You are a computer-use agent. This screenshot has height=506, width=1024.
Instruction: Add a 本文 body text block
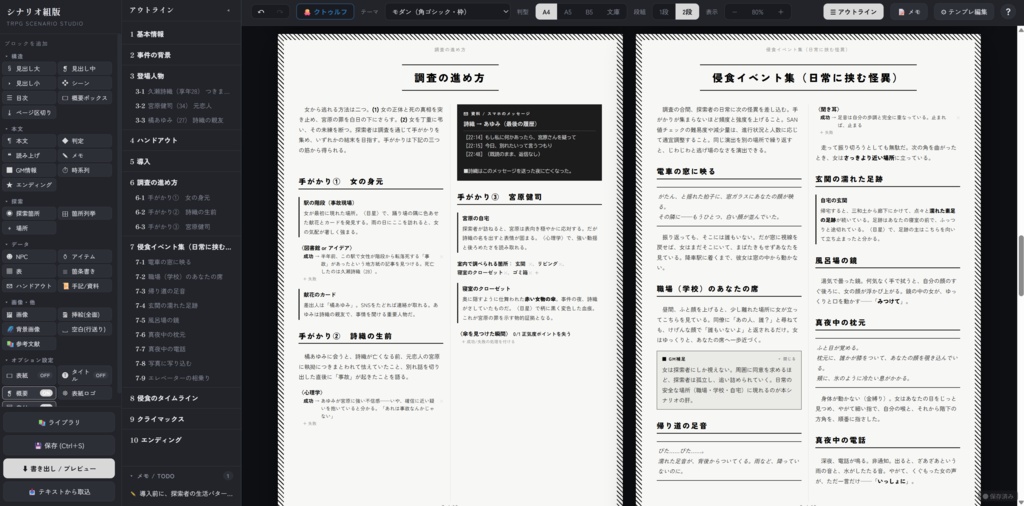point(29,141)
